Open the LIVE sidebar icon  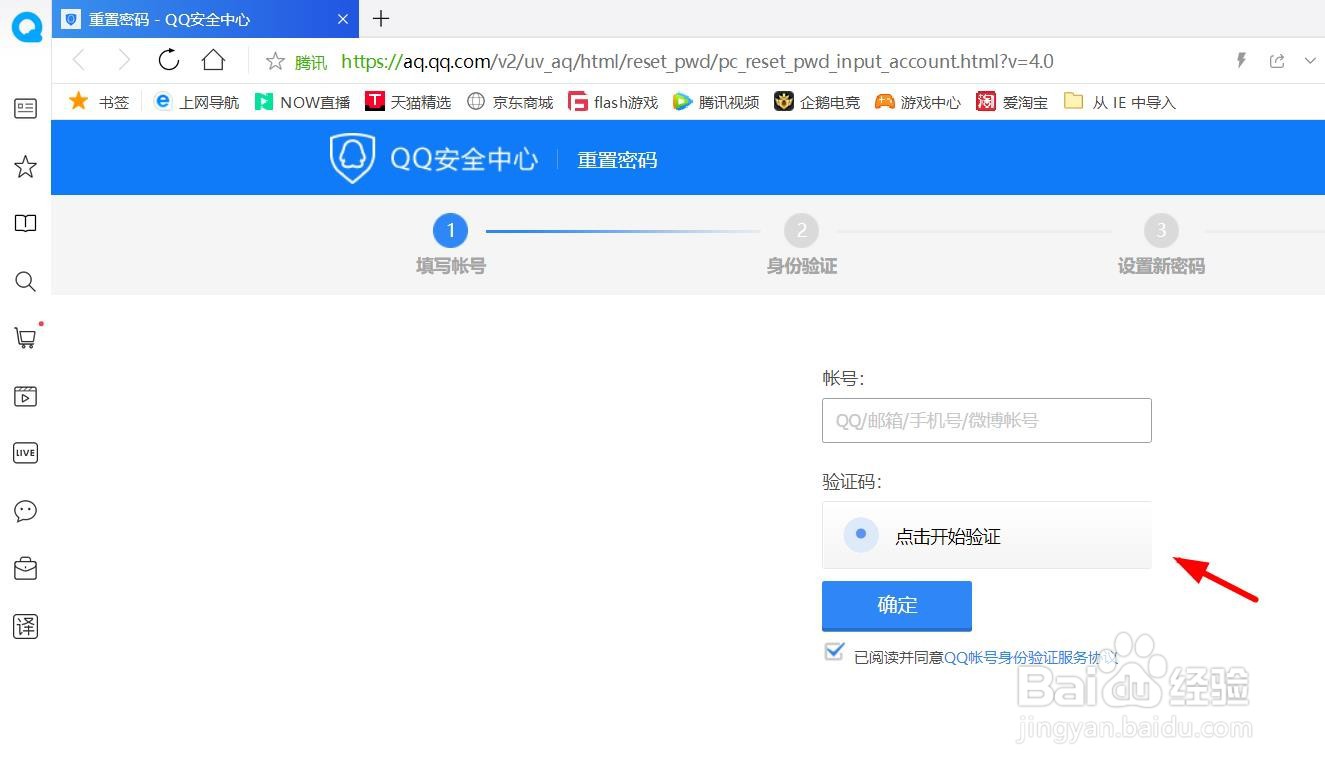click(25, 453)
